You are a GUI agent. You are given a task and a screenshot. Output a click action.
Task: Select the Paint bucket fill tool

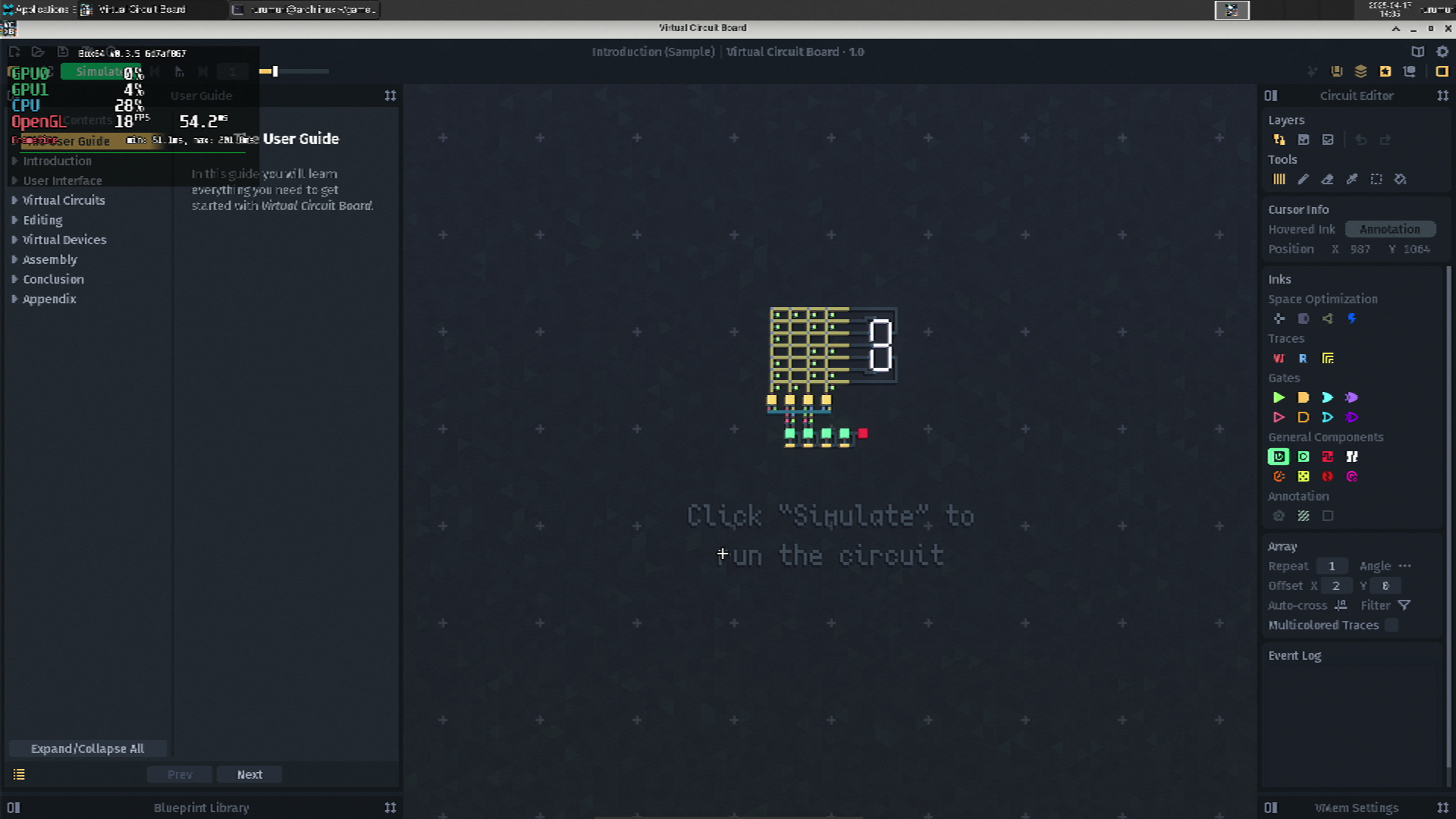[1401, 179]
